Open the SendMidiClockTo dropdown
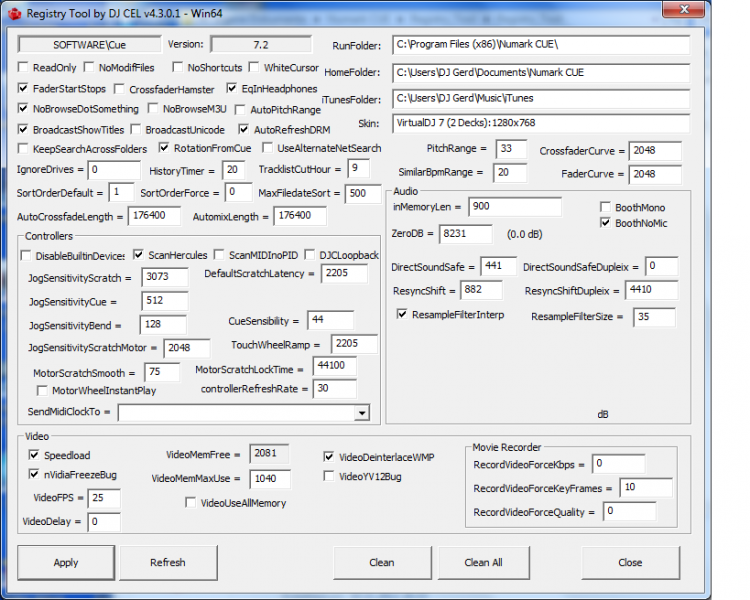 361,412
